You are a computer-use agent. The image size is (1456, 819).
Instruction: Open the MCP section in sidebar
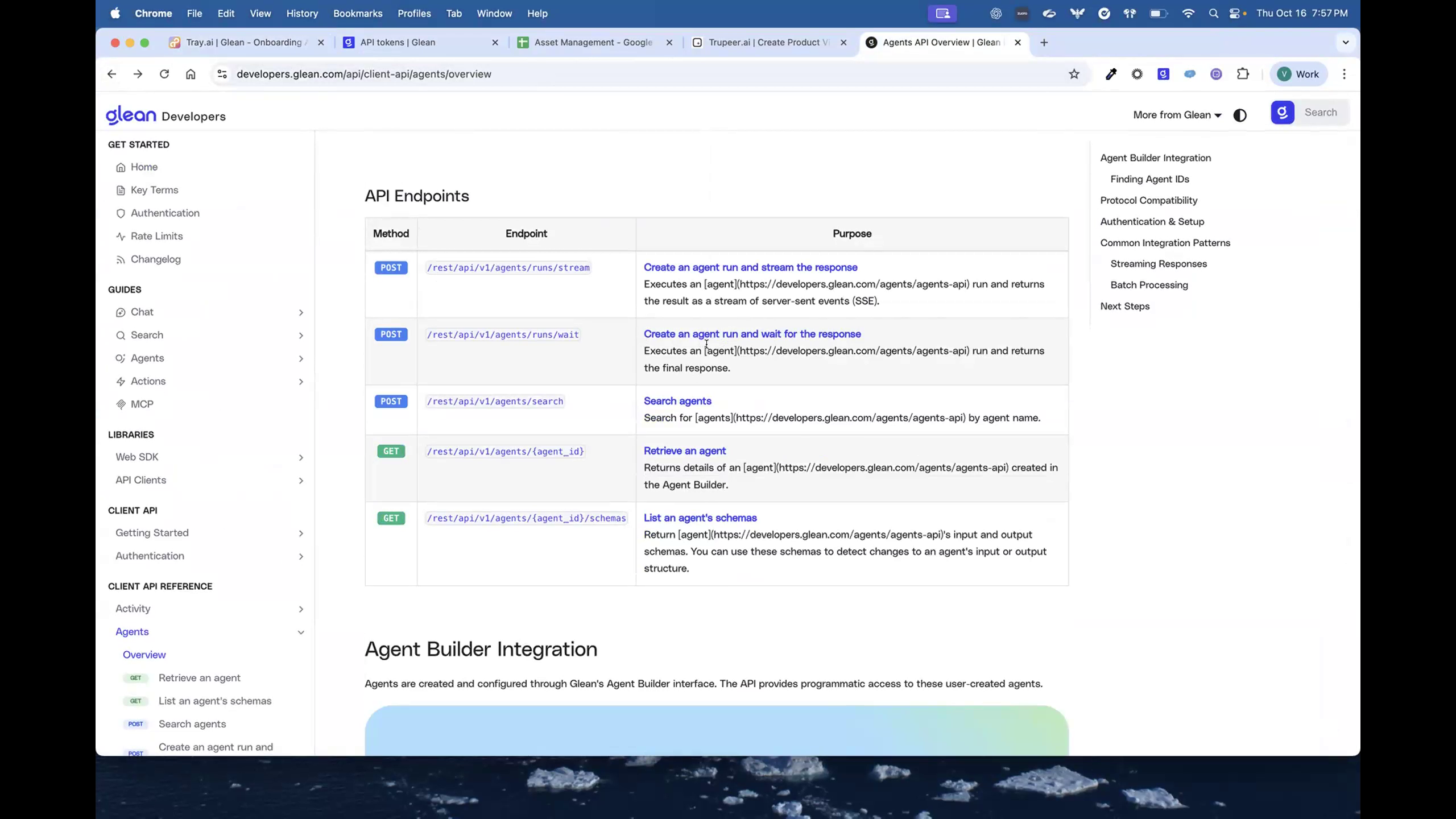click(142, 404)
